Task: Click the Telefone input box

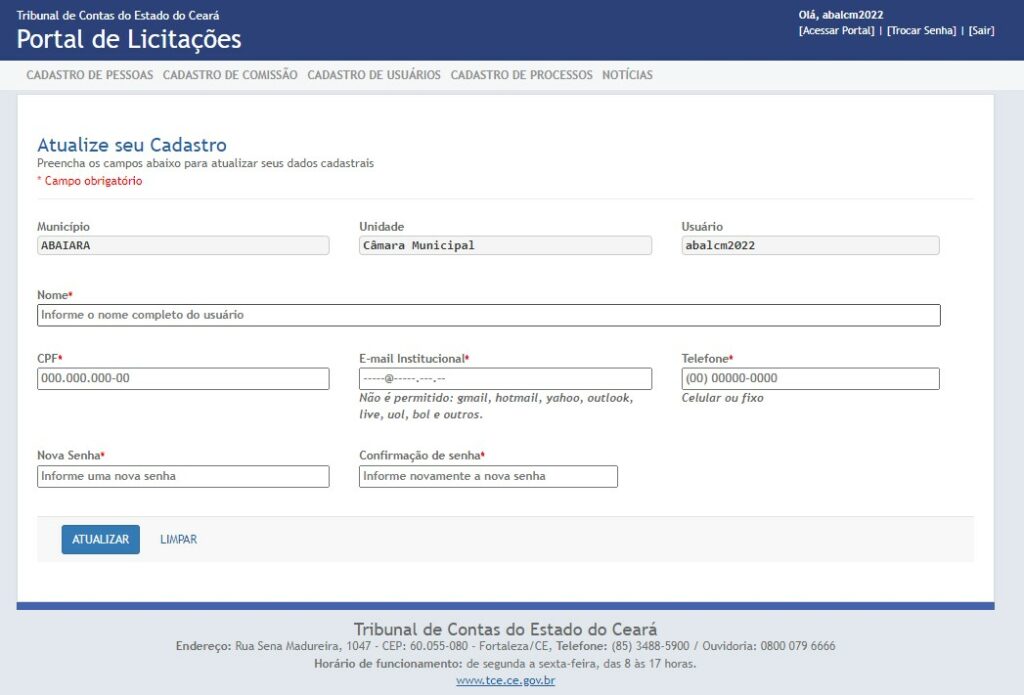Action: point(810,379)
